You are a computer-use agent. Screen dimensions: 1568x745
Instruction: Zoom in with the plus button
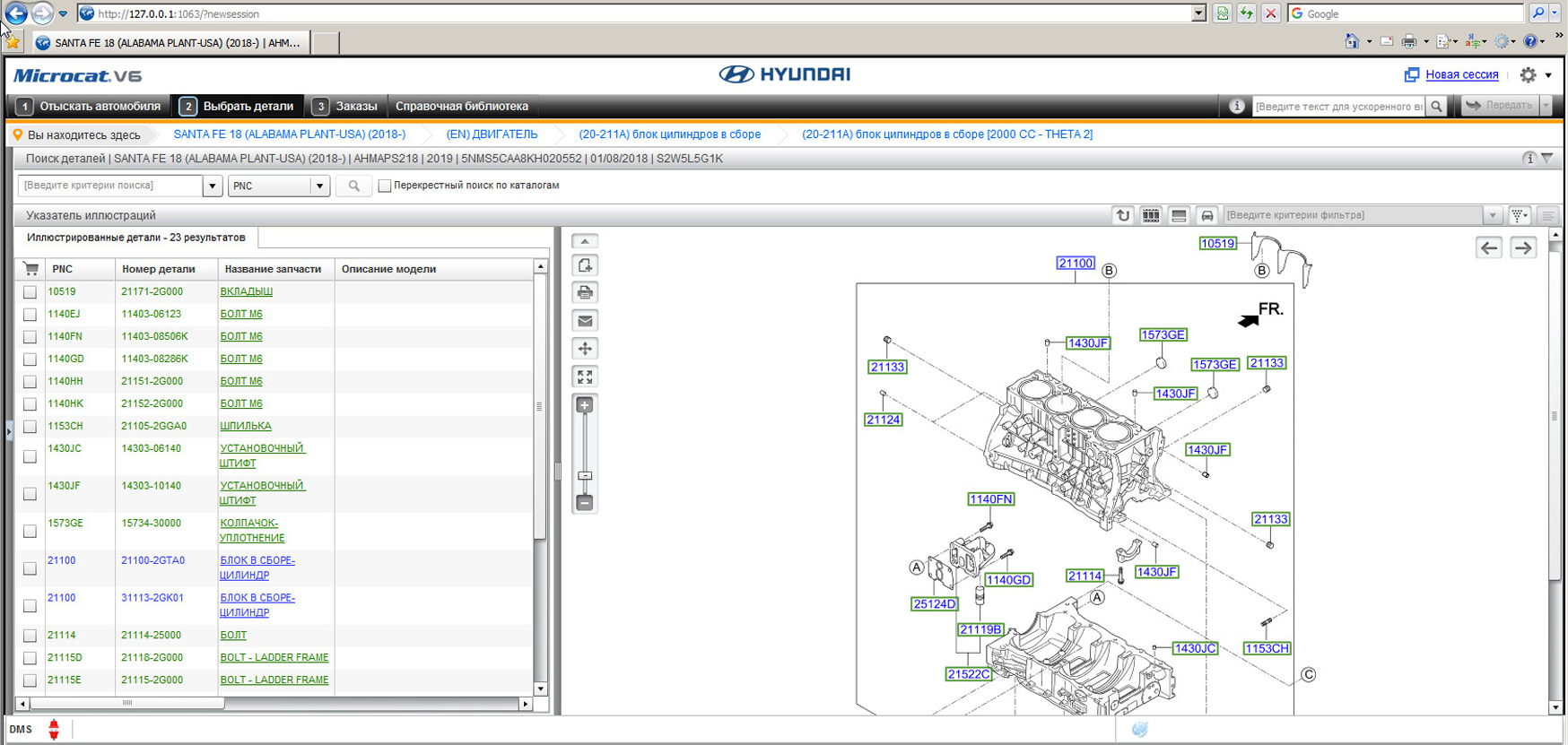(x=585, y=406)
